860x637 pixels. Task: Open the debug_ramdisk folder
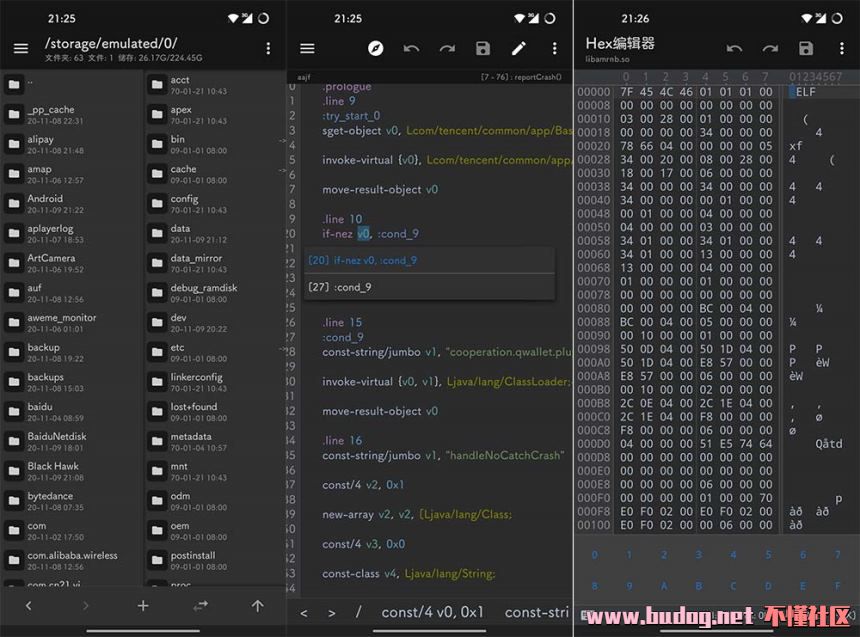[x=203, y=293]
